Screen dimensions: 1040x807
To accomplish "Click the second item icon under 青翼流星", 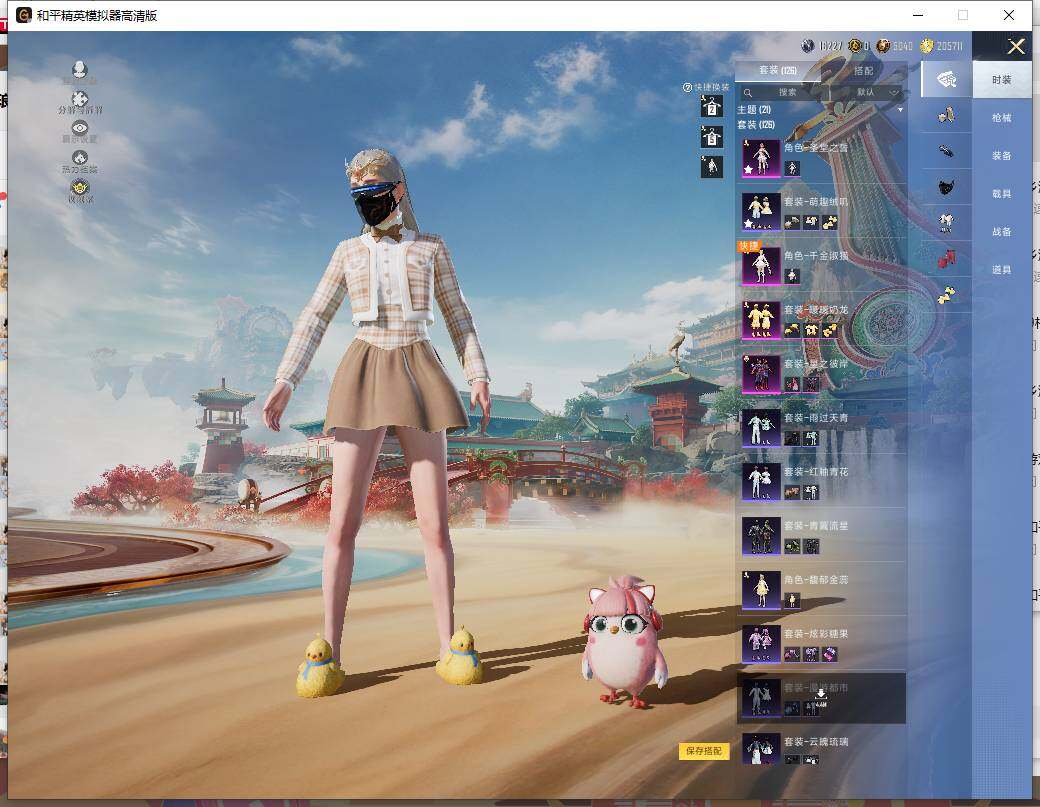I will 811,546.
